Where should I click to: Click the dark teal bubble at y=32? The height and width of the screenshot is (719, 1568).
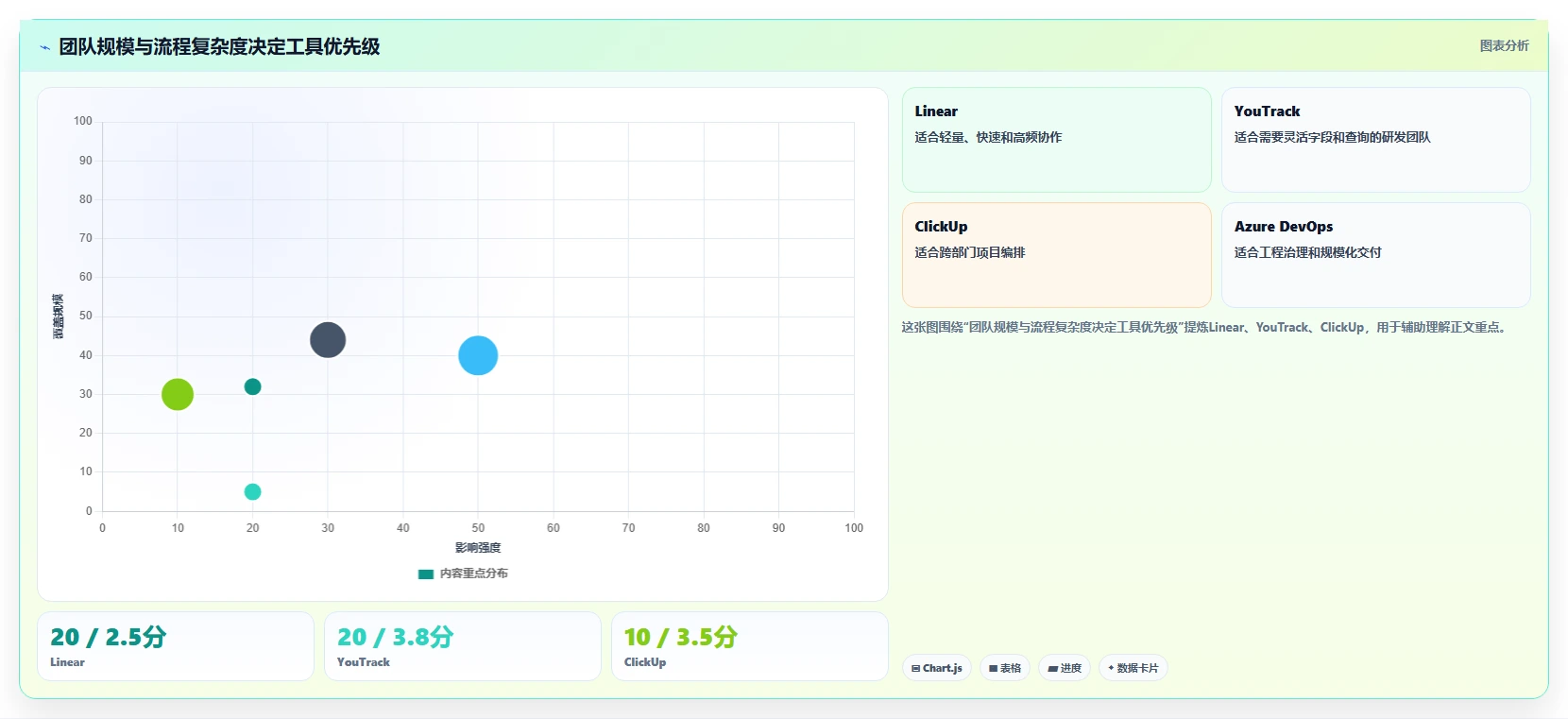pyautogui.click(x=252, y=386)
